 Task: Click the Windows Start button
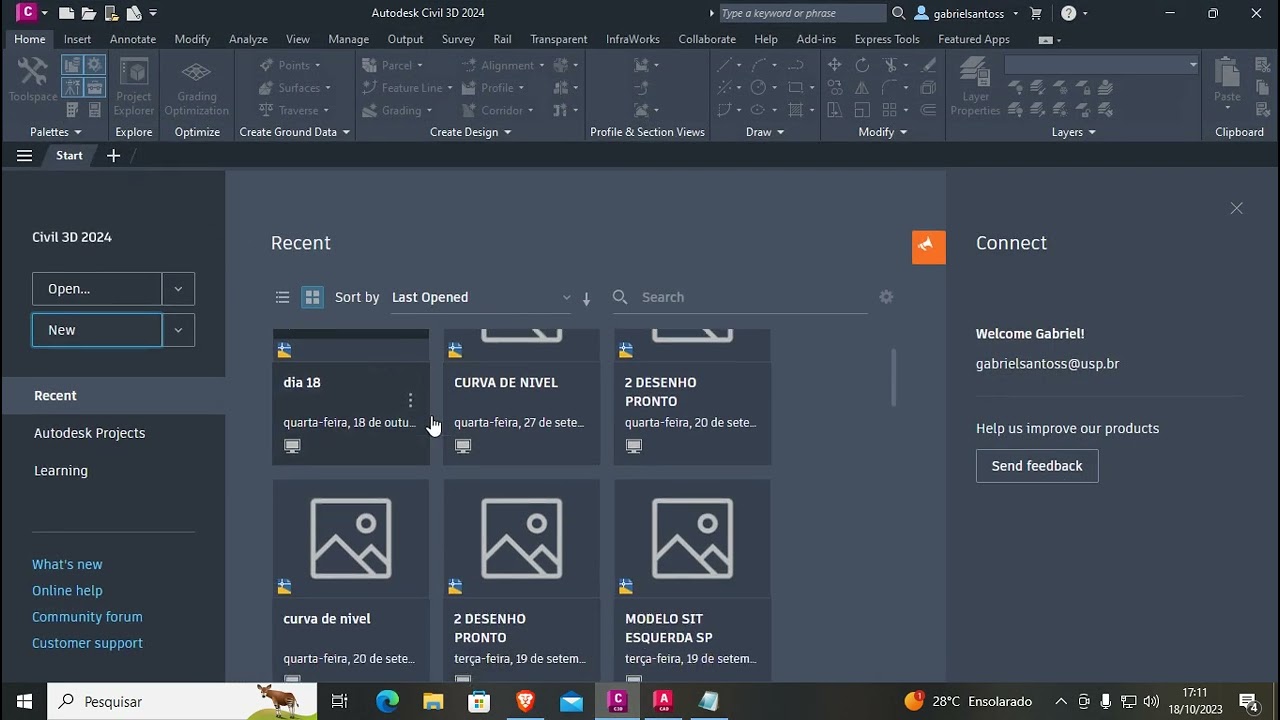click(x=24, y=701)
